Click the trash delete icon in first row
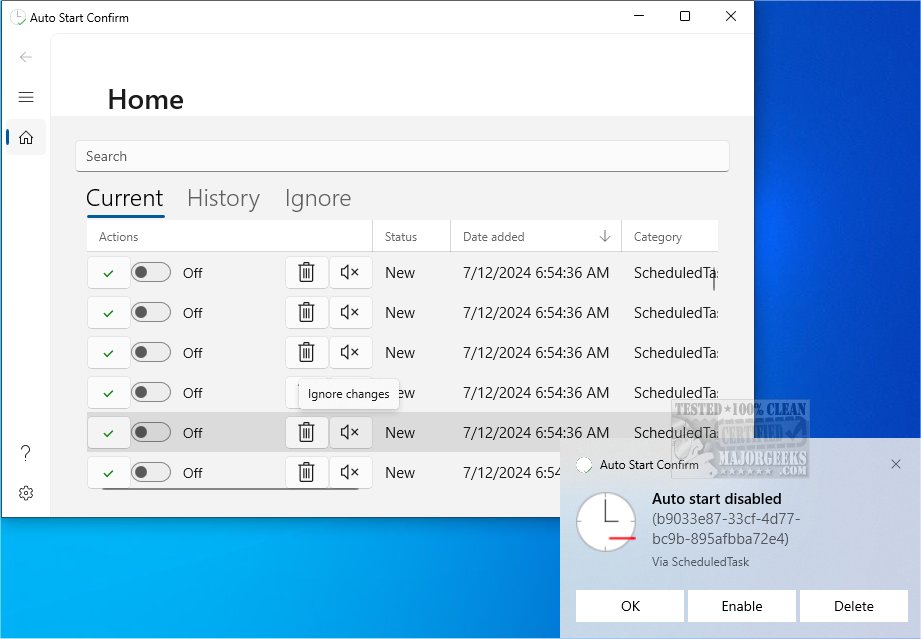Viewport: 921px width, 639px height. (x=307, y=273)
